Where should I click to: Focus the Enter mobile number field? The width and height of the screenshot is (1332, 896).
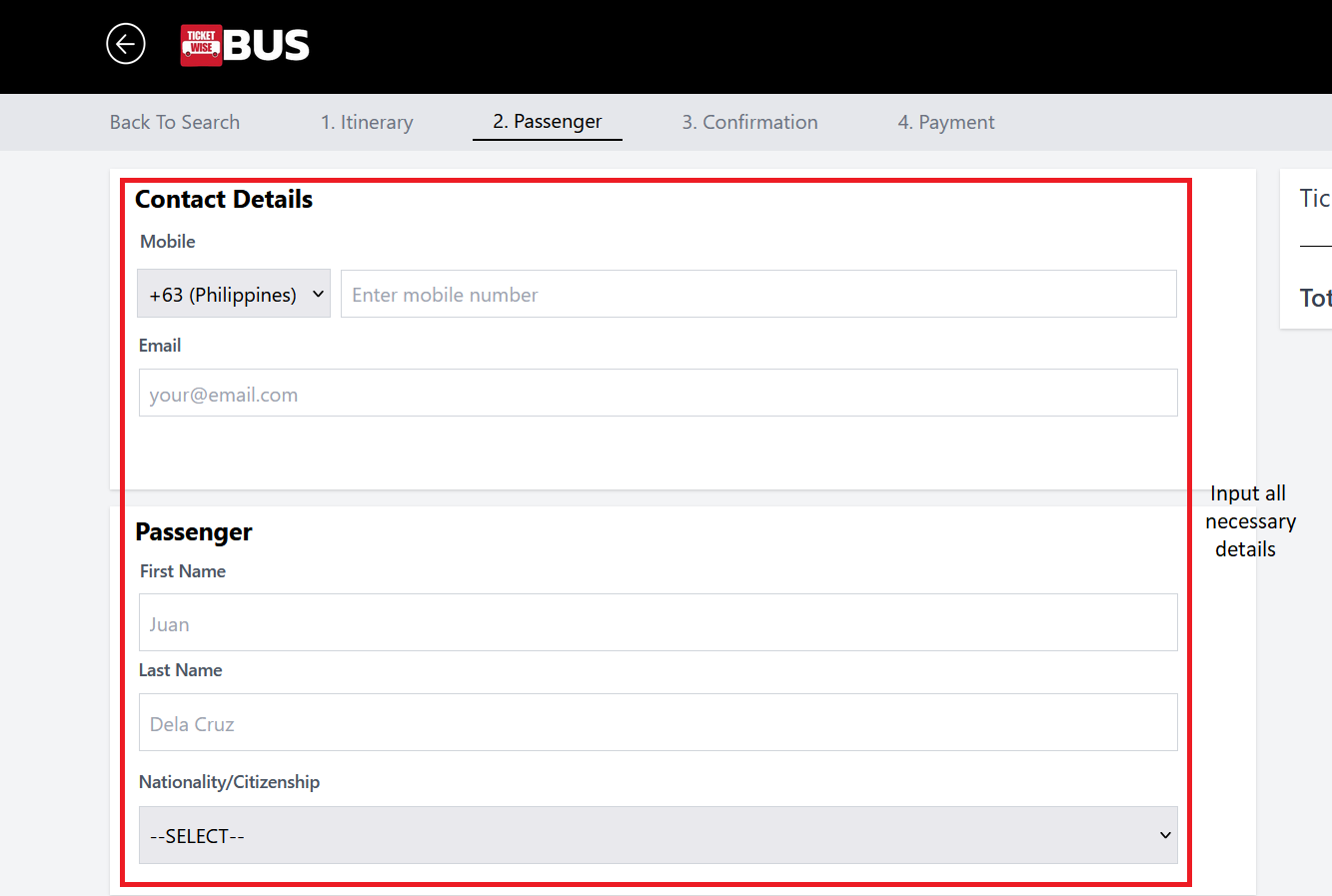tap(757, 294)
